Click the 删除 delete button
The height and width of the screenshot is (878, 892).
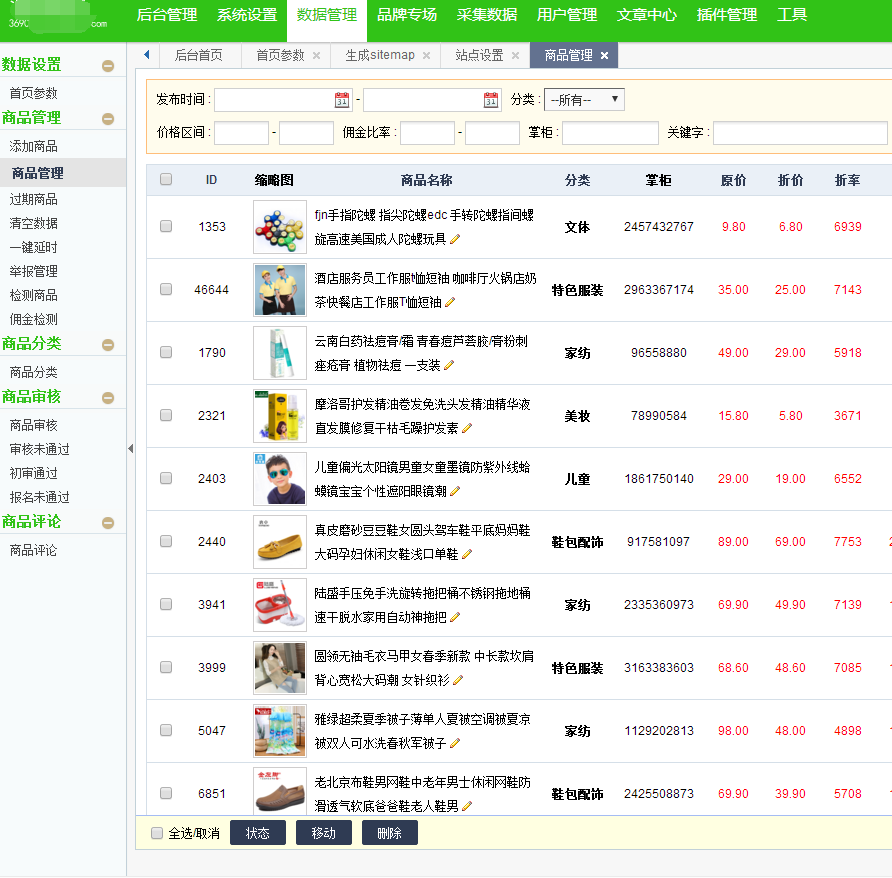pos(389,832)
